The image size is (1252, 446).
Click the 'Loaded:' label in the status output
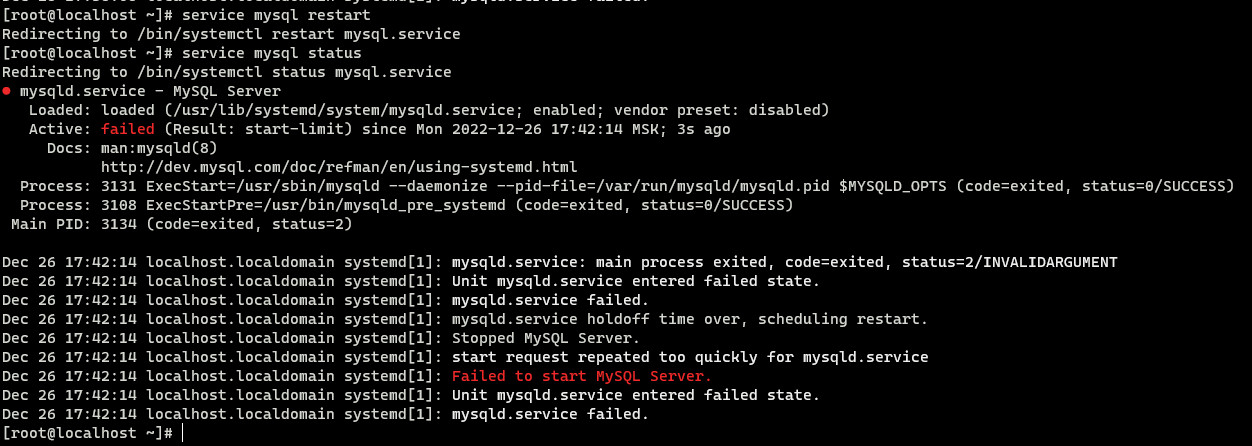60,110
